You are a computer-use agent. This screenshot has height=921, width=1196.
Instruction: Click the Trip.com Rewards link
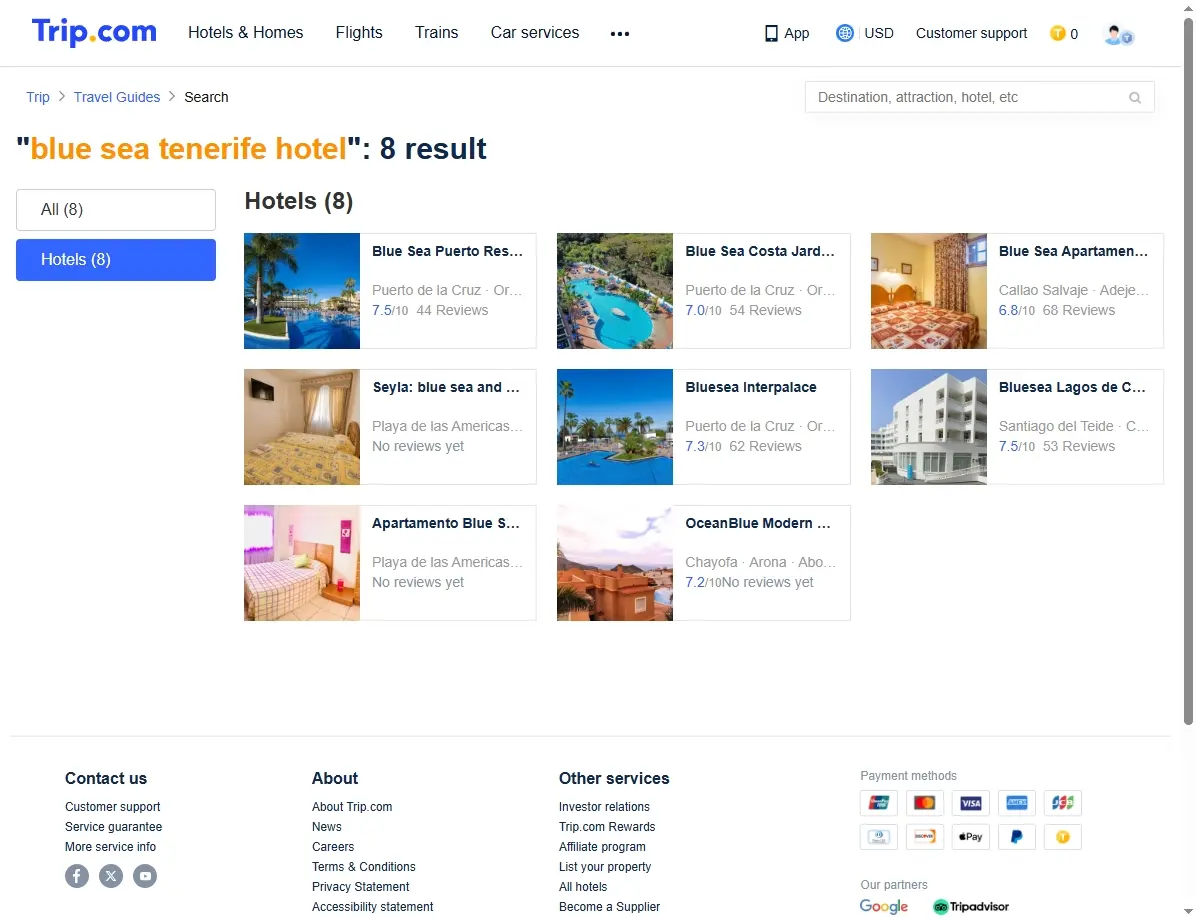(x=606, y=826)
